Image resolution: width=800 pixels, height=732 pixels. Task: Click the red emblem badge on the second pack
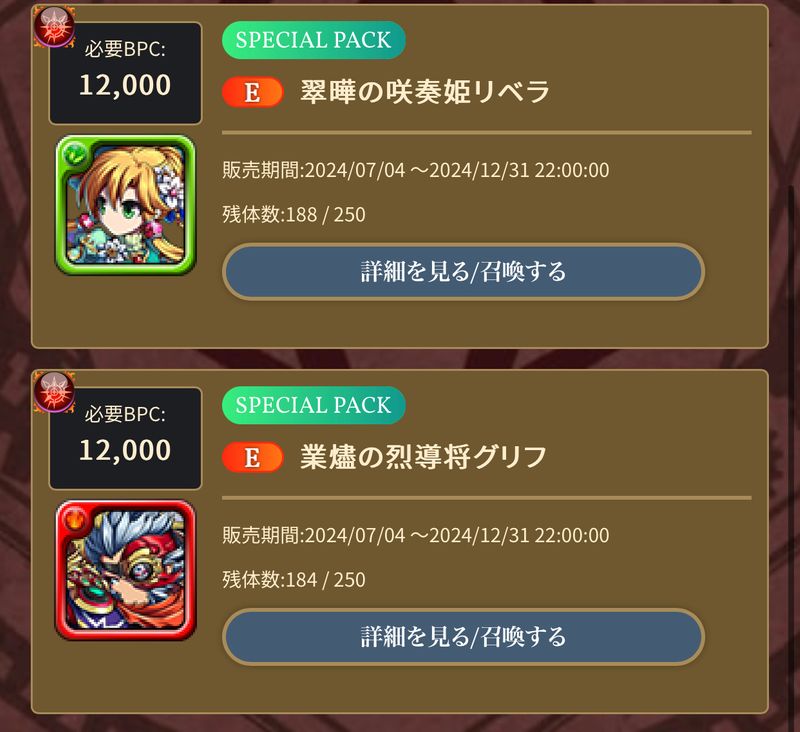click(54, 392)
